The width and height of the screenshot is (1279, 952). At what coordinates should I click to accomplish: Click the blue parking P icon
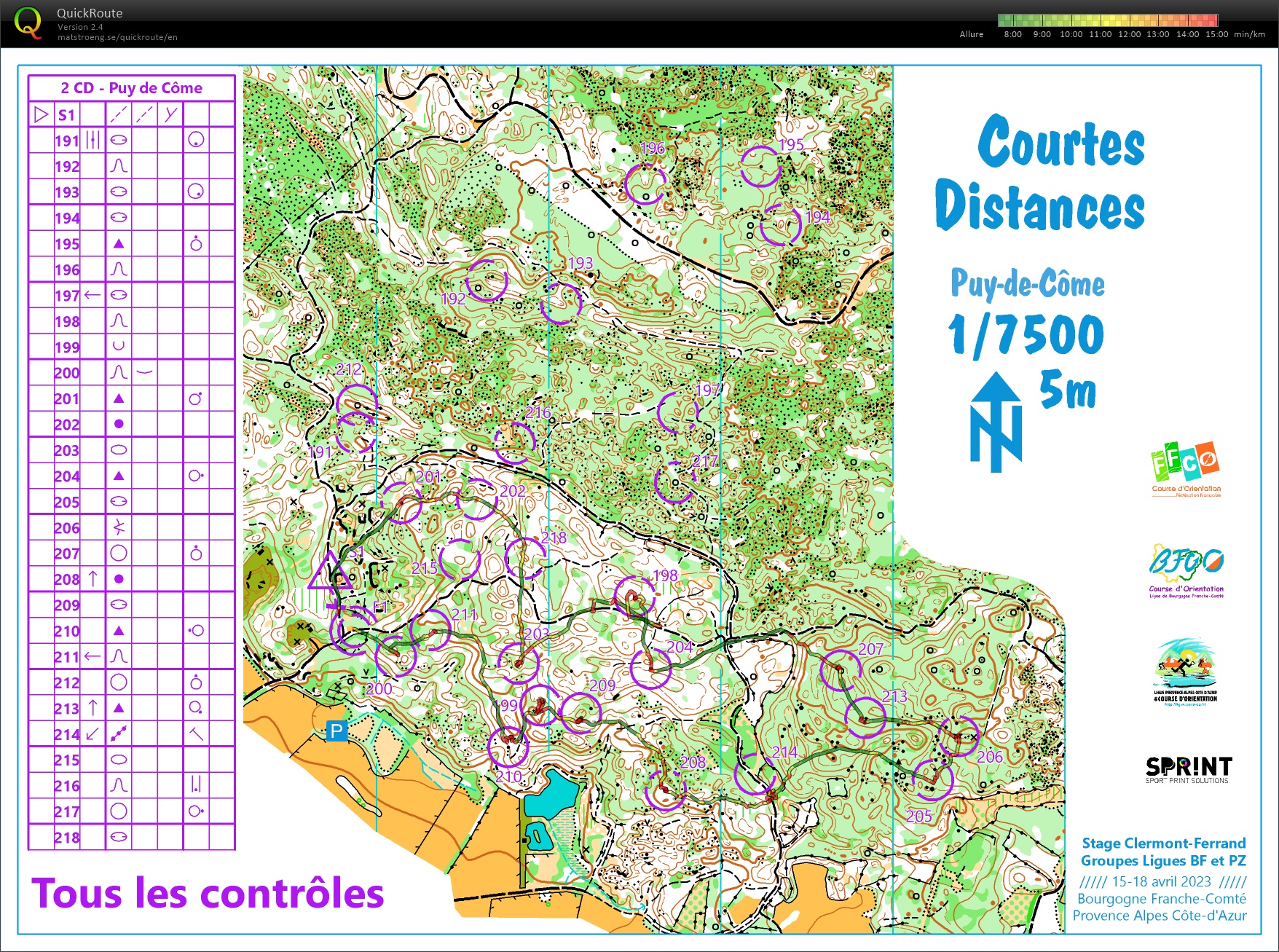(x=336, y=731)
